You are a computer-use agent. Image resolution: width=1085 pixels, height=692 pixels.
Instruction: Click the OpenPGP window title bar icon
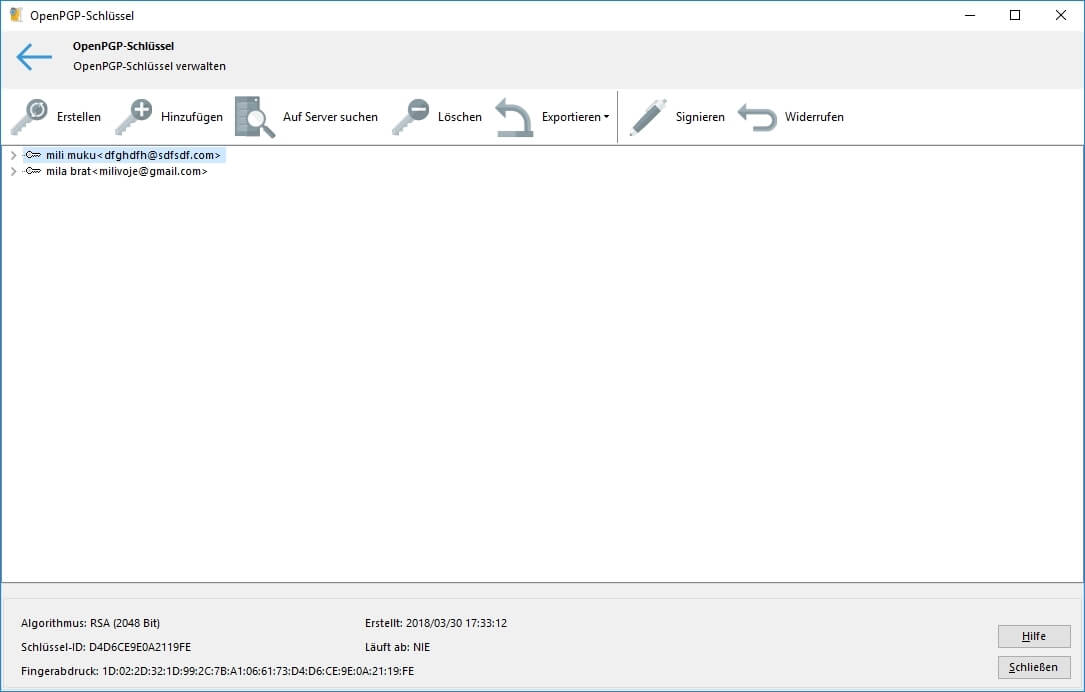click(16, 15)
